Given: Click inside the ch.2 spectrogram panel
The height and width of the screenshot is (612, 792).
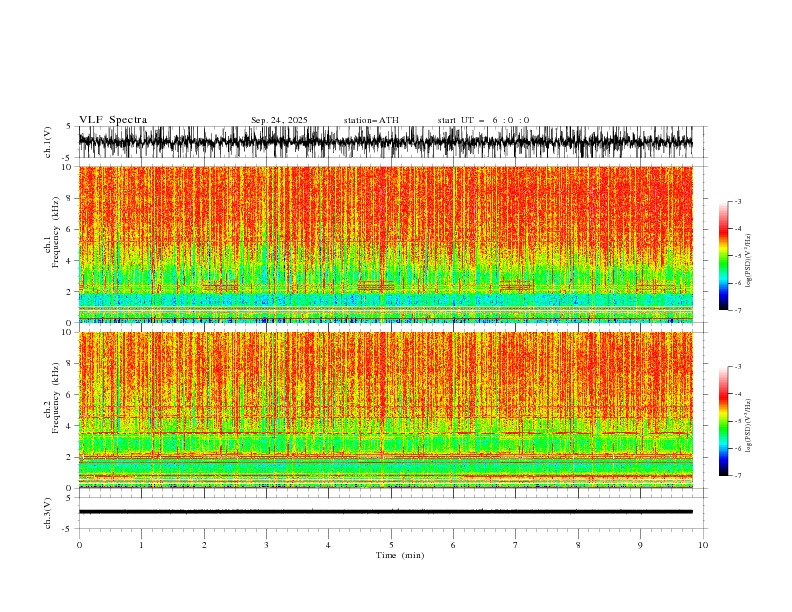Looking at the screenshot, I should (x=385, y=410).
